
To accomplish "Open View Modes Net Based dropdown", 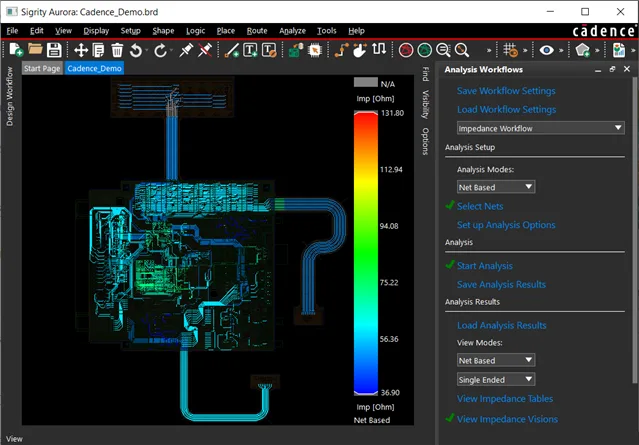I will click(x=496, y=360).
